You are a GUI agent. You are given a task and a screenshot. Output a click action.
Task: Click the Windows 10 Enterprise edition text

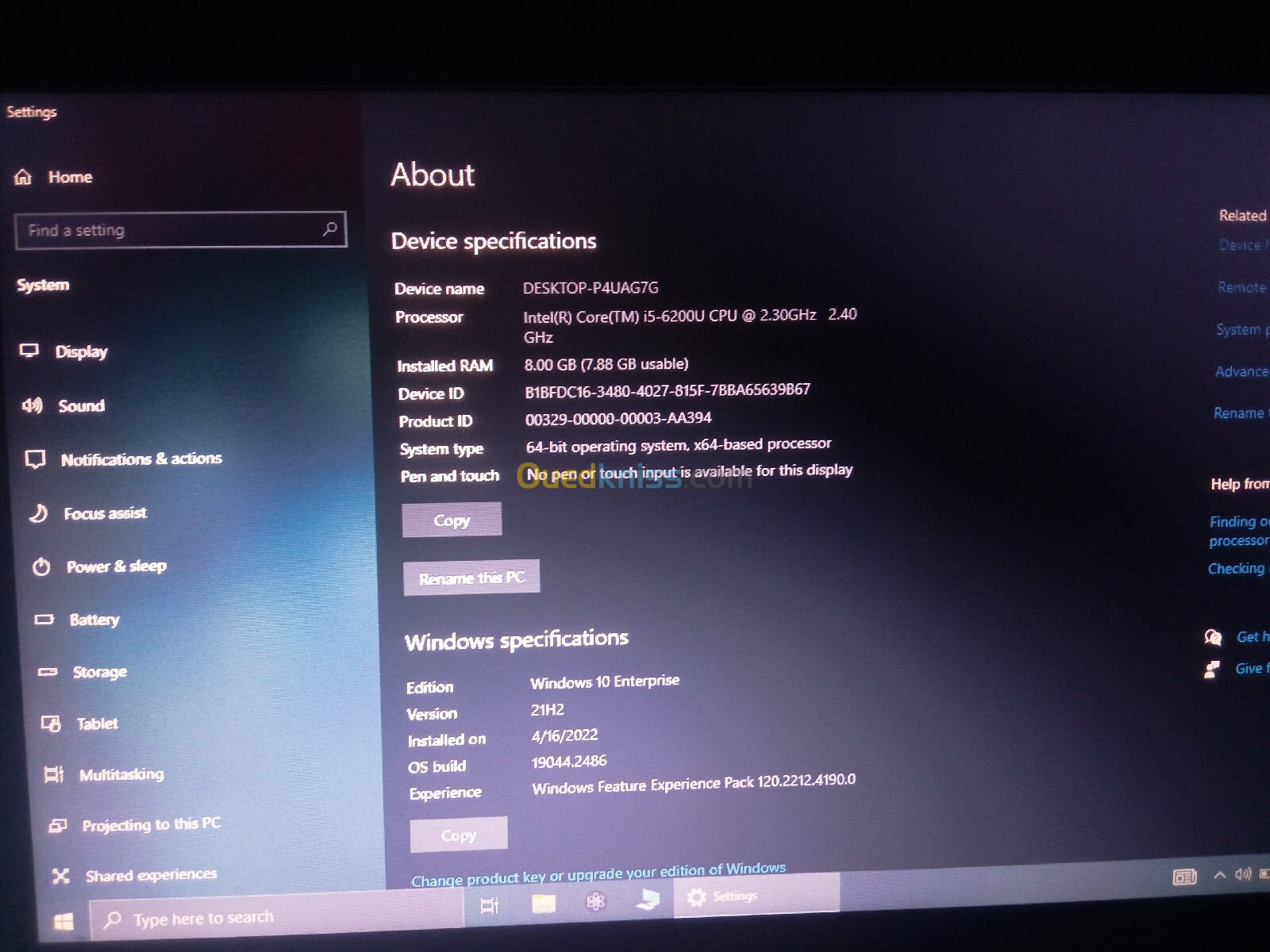(x=605, y=681)
